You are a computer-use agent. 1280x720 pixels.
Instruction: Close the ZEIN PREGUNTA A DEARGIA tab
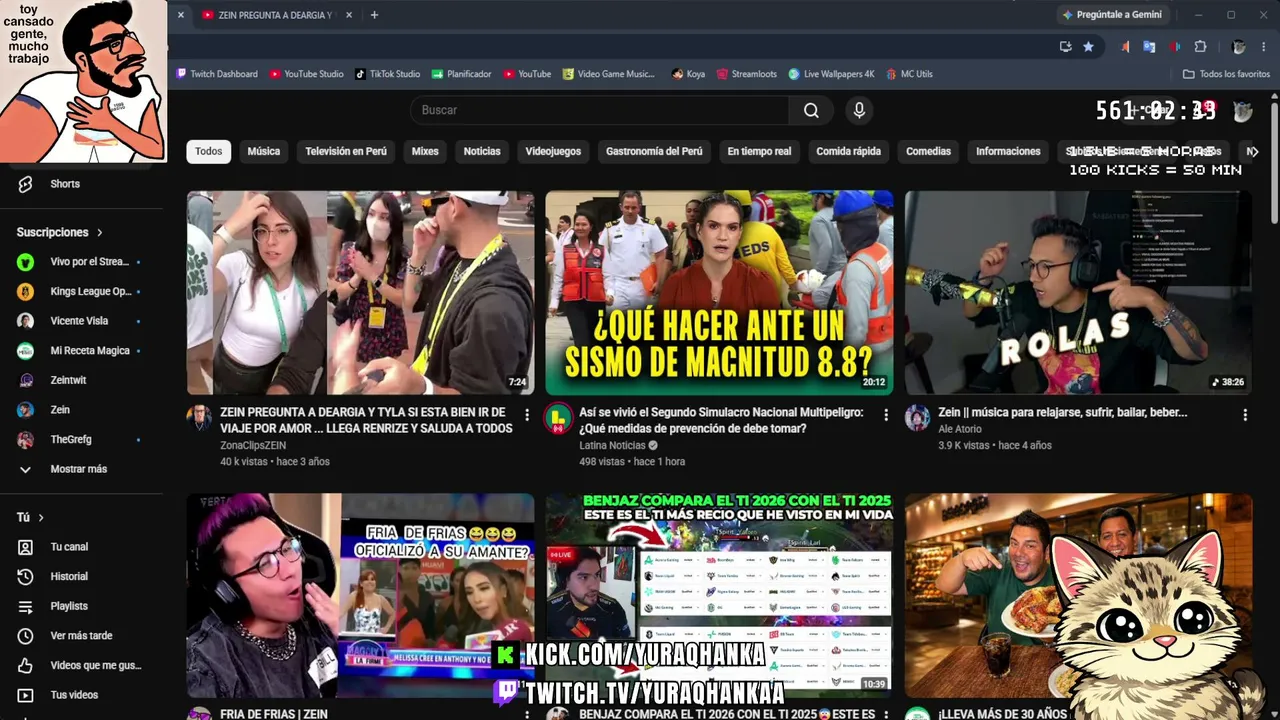coord(348,15)
